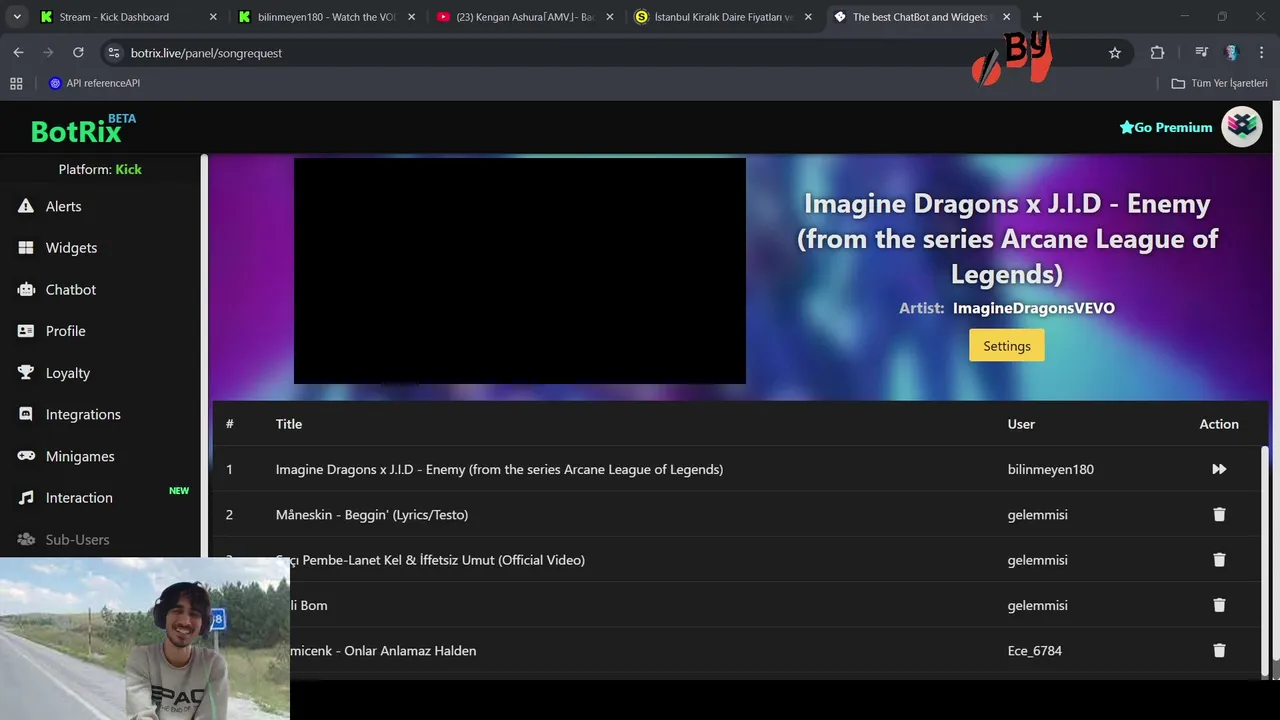Image resolution: width=1280 pixels, height=720 pixels.
Task: Click the Måneskin - Beggin' title
Action: point(372,514)
